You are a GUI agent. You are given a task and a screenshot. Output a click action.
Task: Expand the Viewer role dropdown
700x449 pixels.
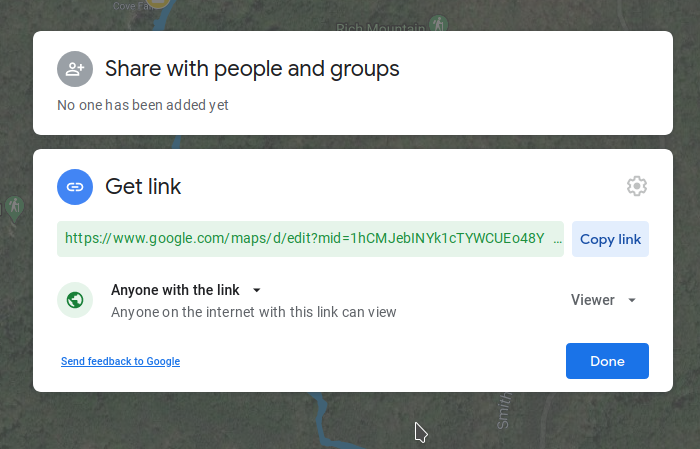coord(603,300)
